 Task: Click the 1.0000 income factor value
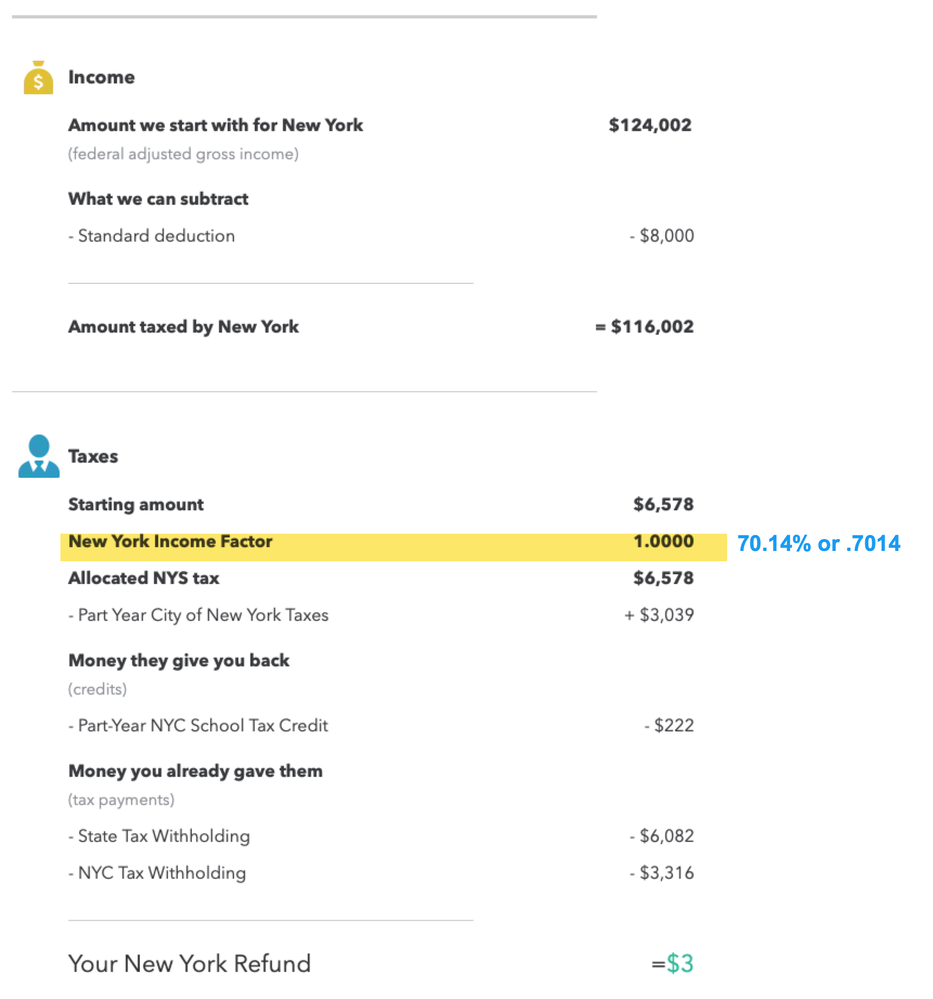coord(663,541)
